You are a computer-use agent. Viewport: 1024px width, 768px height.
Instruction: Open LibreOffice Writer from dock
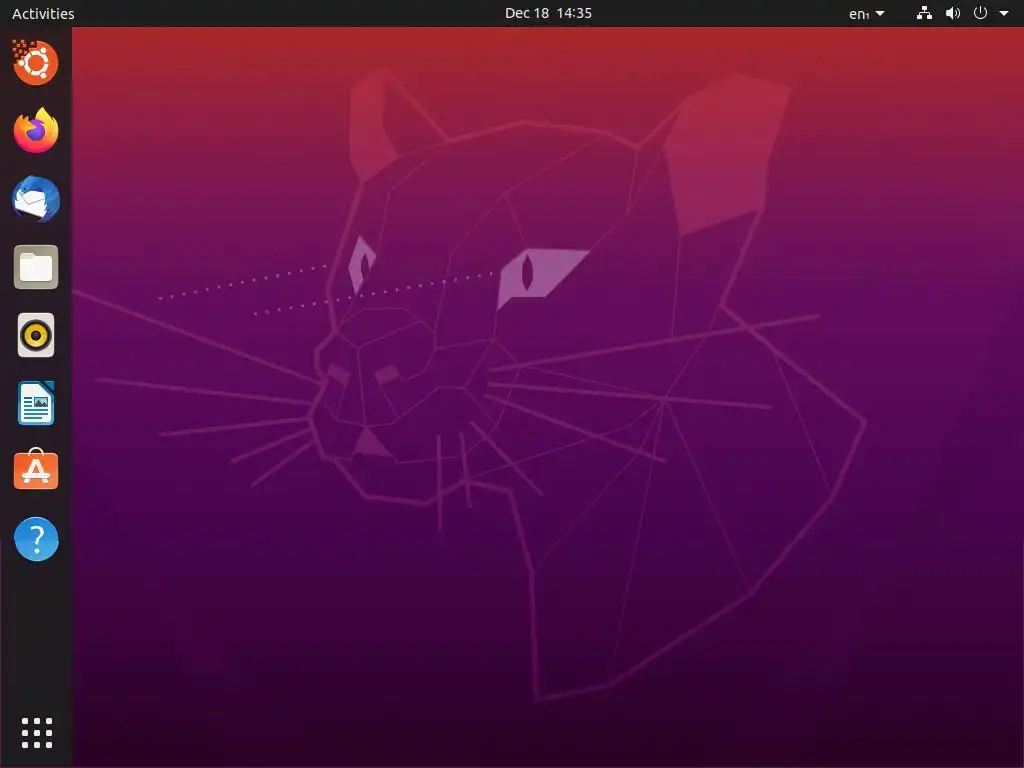(36, 403)
